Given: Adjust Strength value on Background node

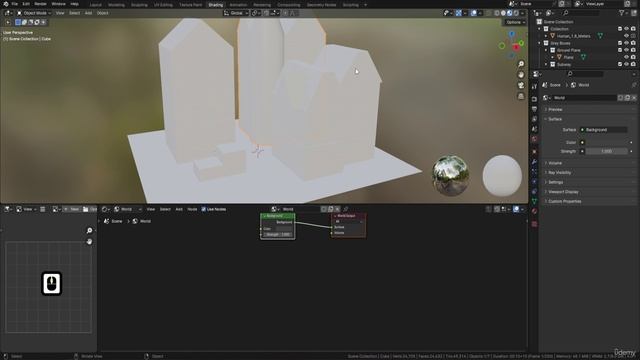Looking at the screenshot, I should click(279, 235).
